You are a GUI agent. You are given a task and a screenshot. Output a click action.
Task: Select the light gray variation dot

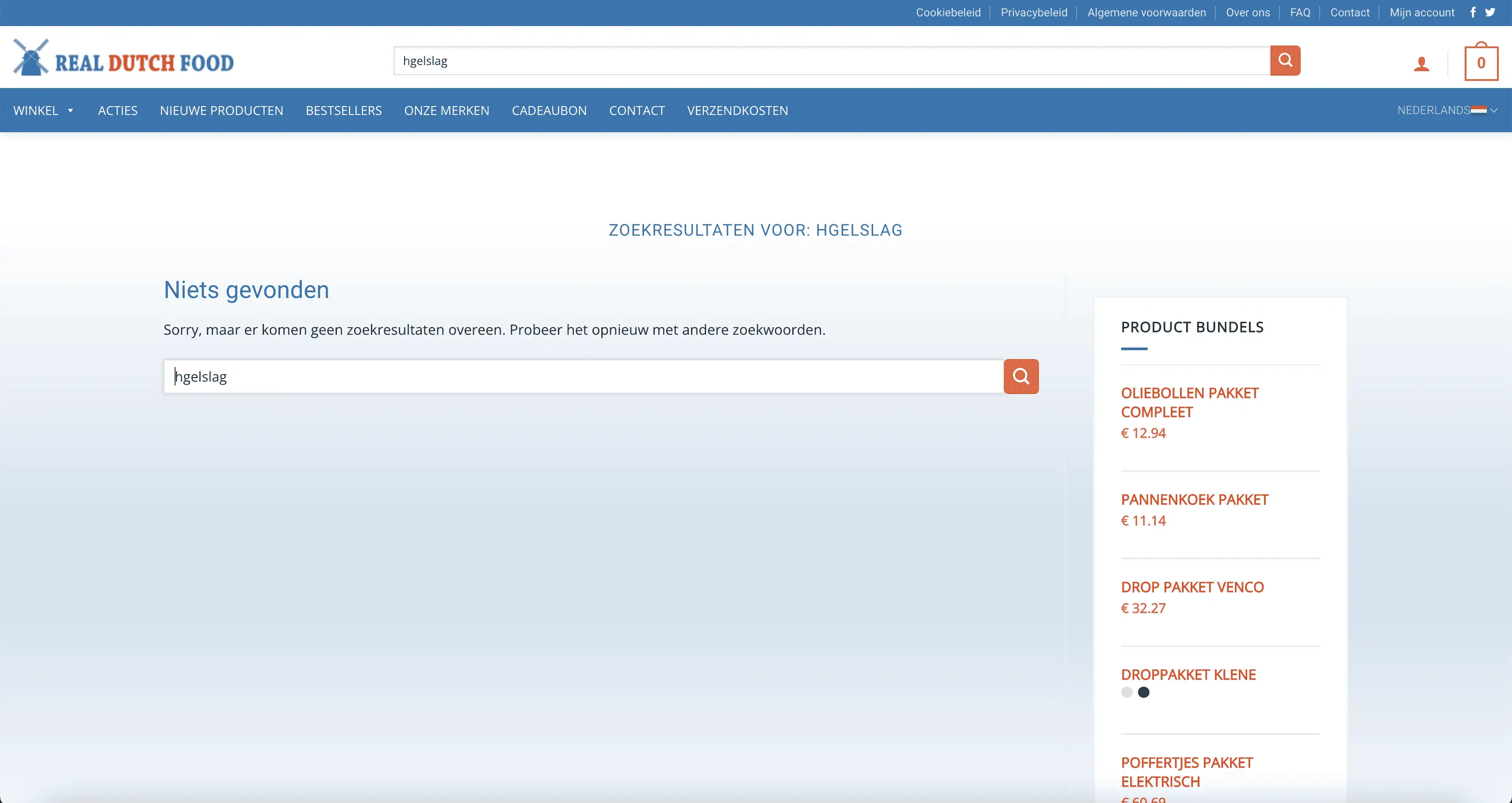(x=1126, y=692)
